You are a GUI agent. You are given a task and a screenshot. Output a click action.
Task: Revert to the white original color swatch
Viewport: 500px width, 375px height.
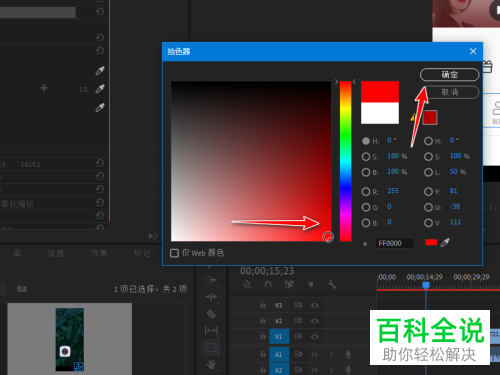click(x=380, y=113)
